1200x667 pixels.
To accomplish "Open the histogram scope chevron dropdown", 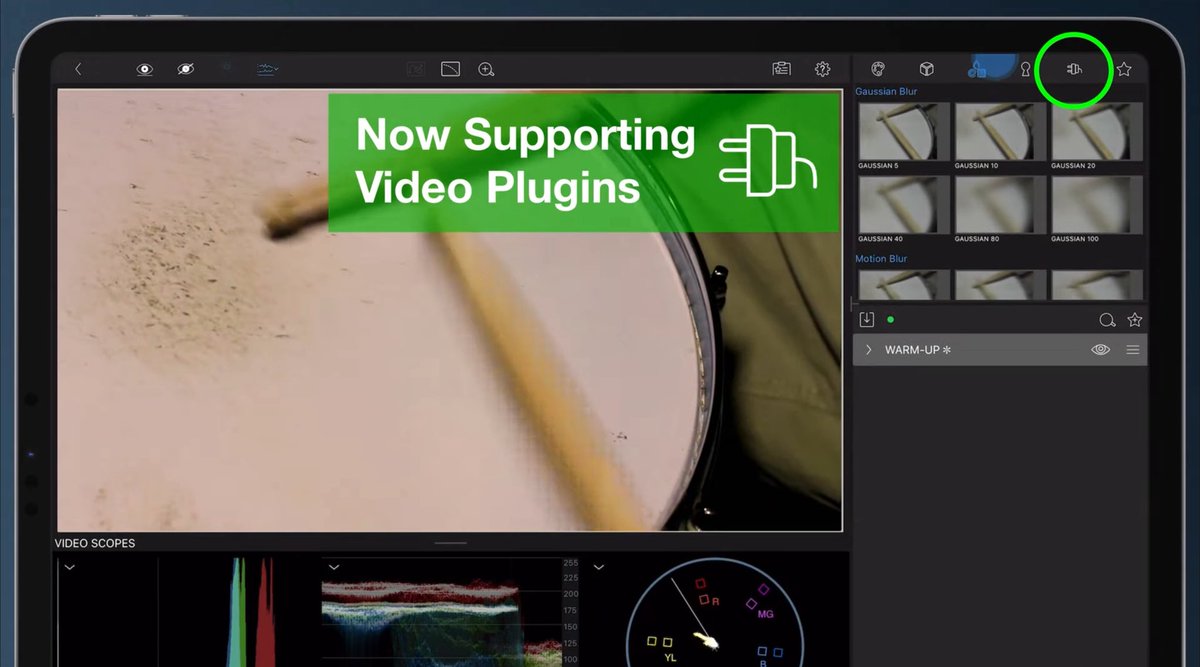I will 69,567.
